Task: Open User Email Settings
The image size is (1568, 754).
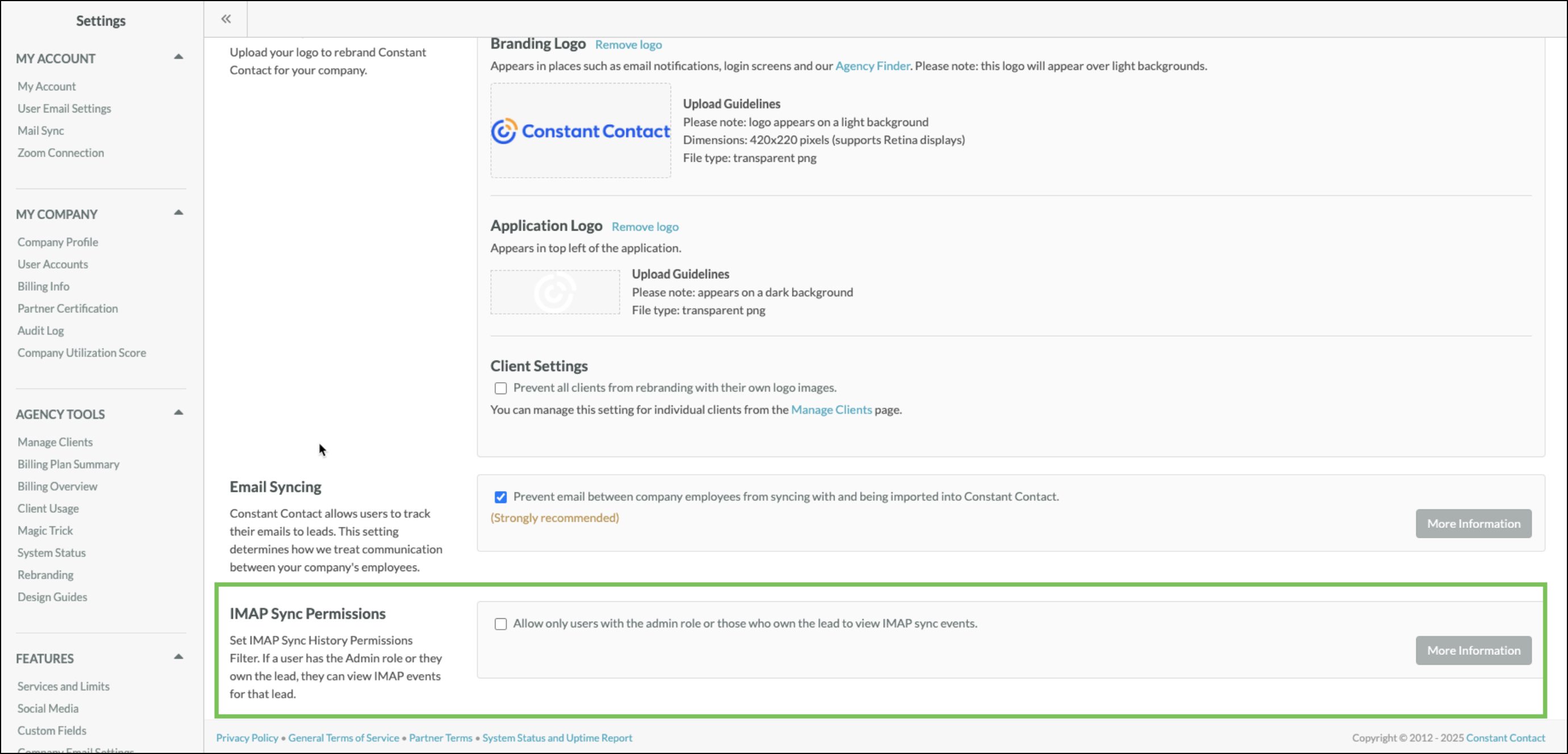Action: [x=64, y=108]
